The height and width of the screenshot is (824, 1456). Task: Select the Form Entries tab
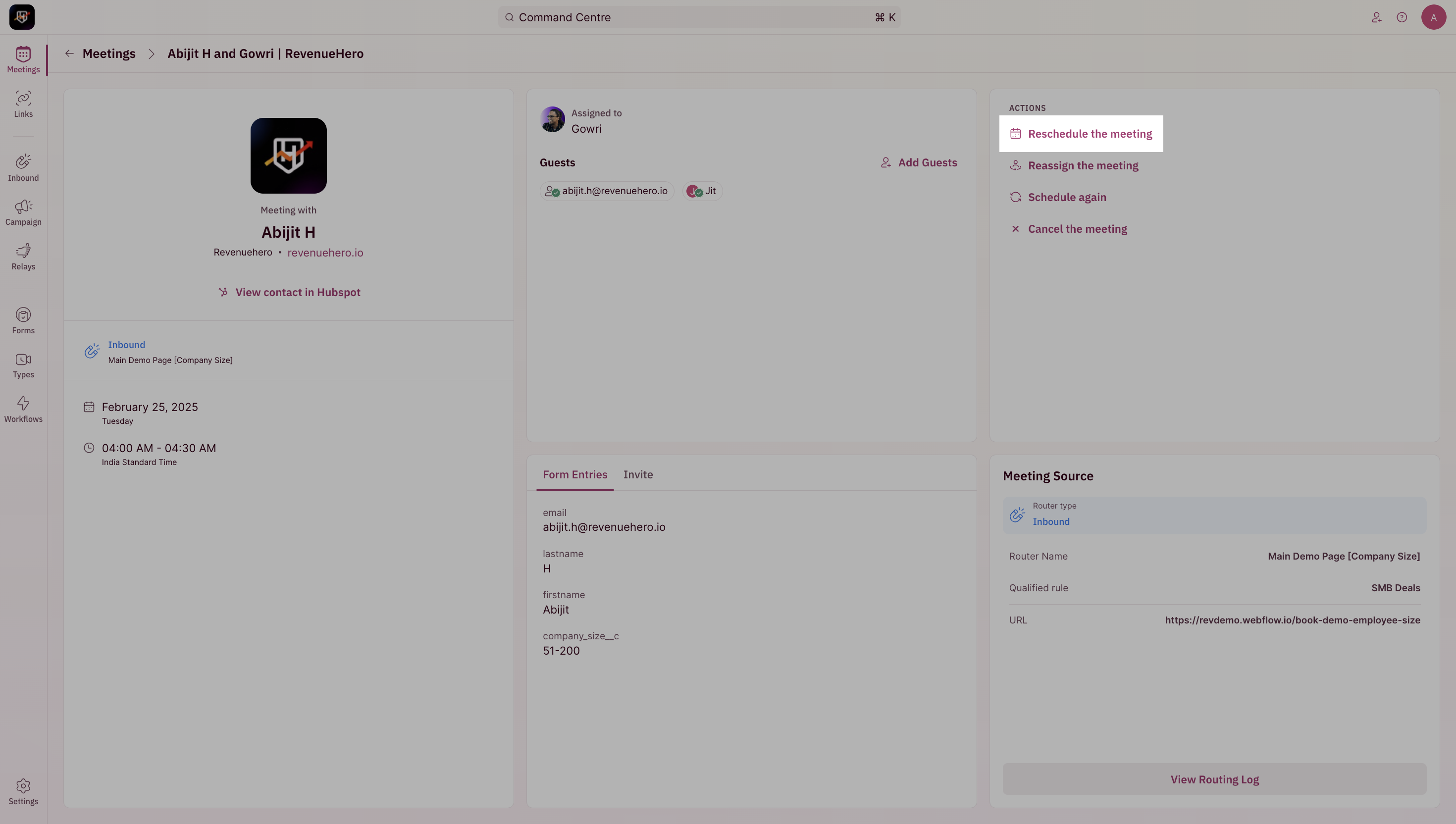pyautogui.click(x=574, y=474)
